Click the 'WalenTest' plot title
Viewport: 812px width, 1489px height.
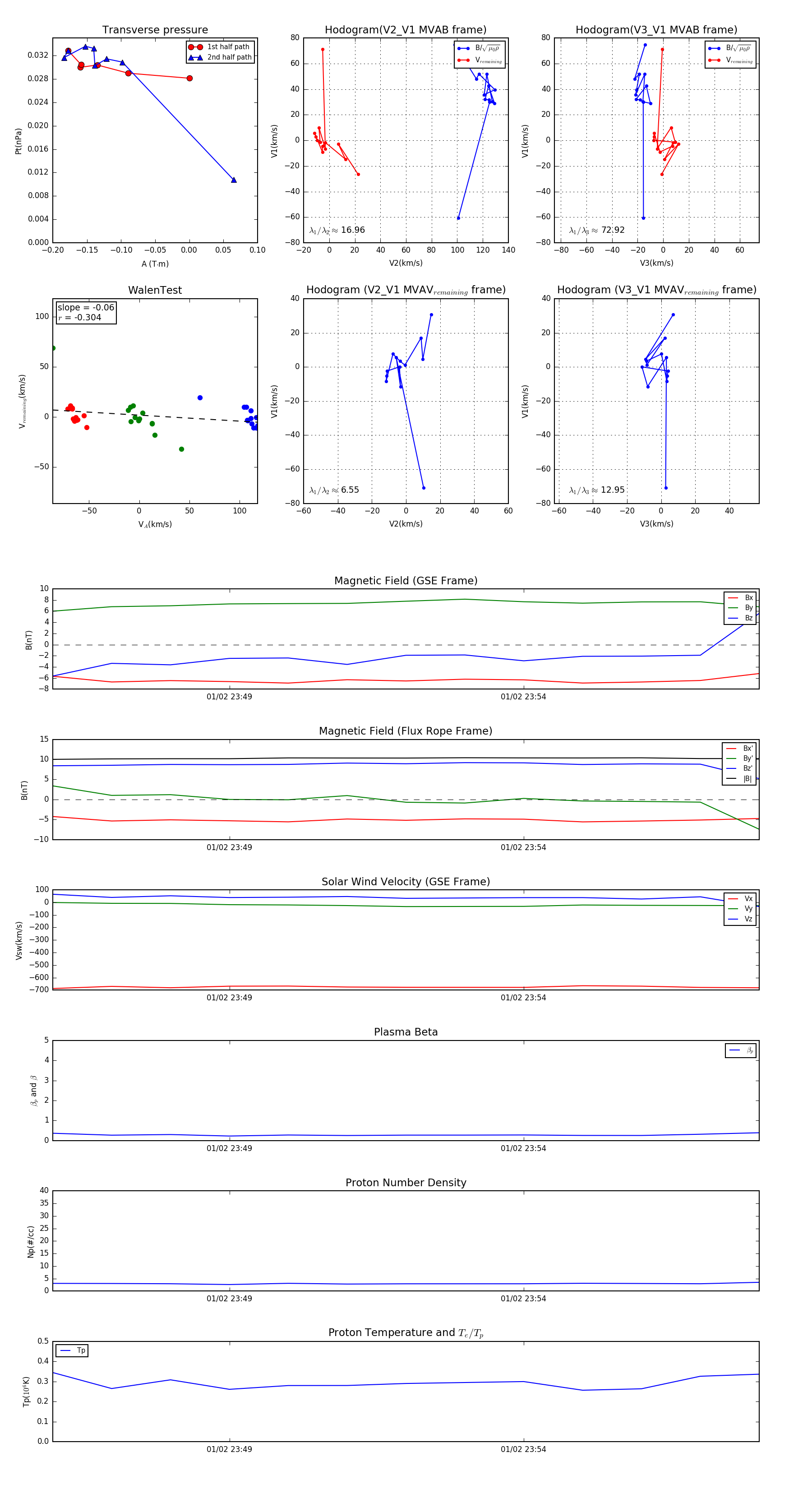pos(155,290)
